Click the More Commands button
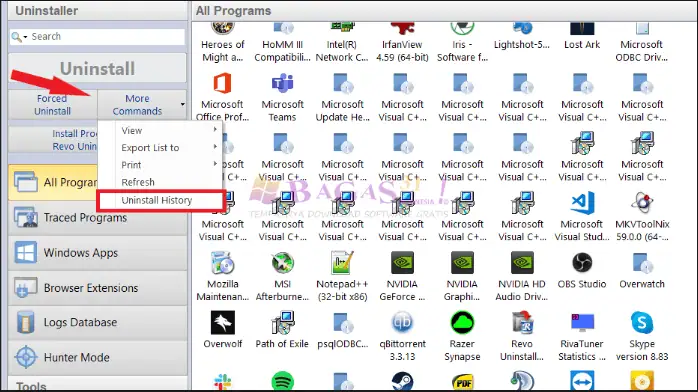698x392 pixels. (137, 105)
